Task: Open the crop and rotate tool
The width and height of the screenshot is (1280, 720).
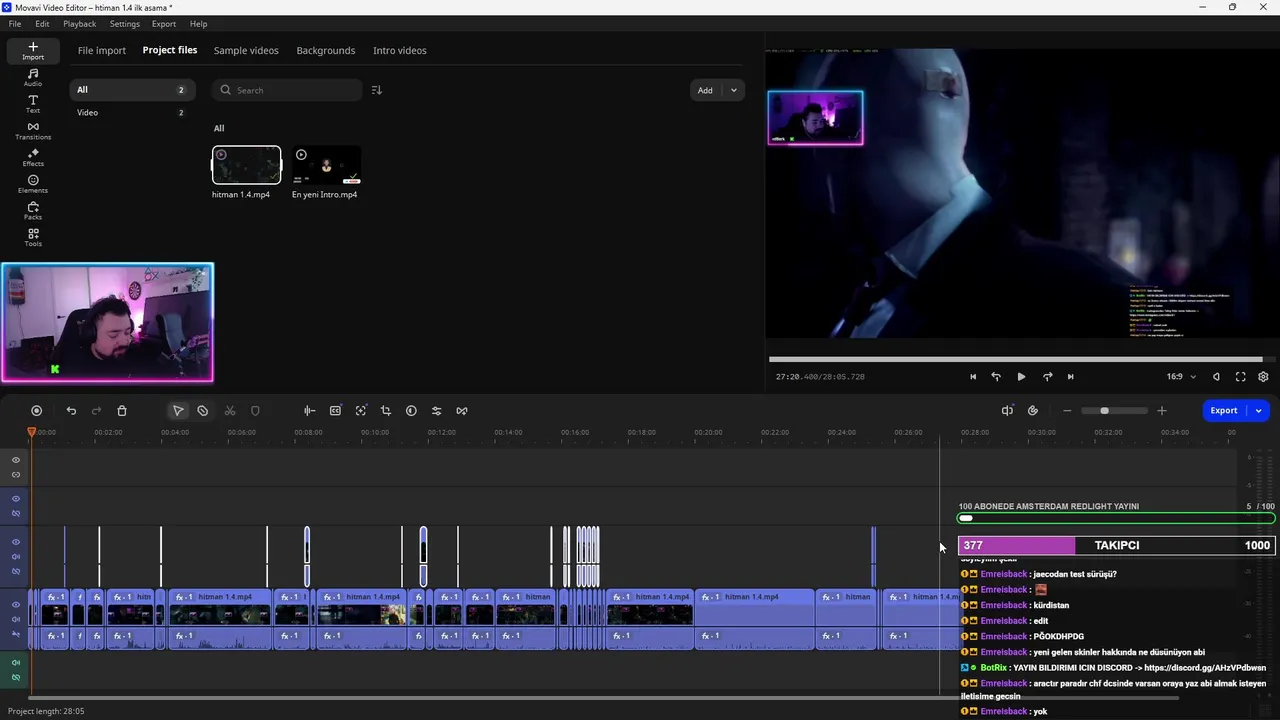Action: (385, 411)
